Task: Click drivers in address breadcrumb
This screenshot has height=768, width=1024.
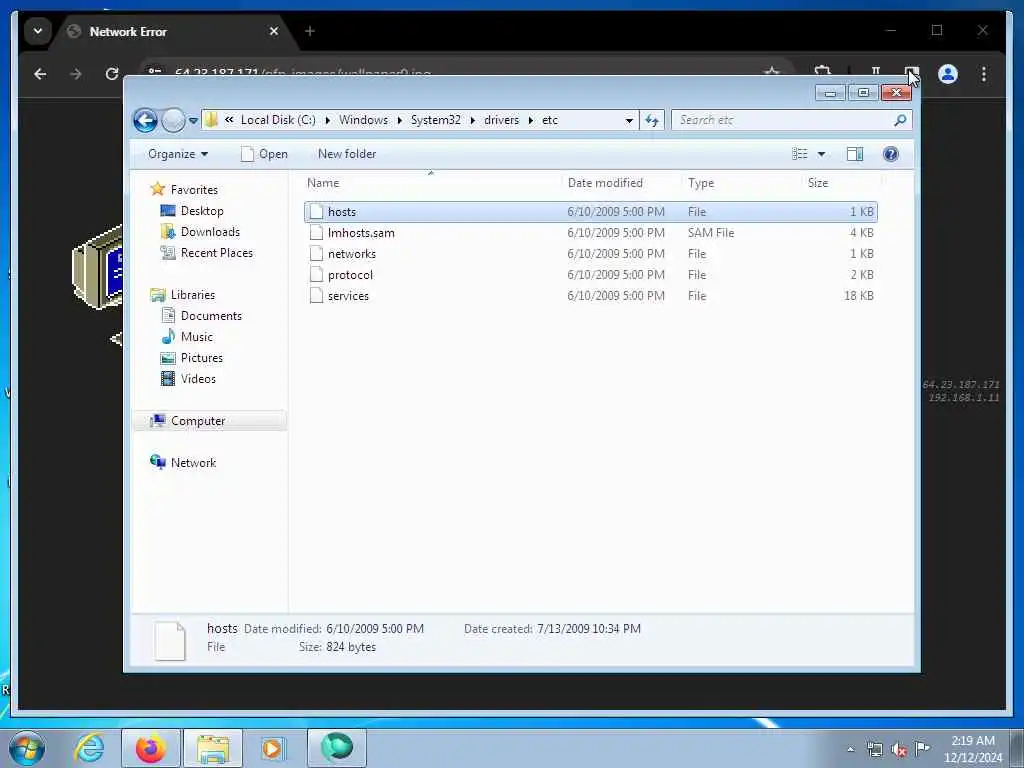Action: 502,120
